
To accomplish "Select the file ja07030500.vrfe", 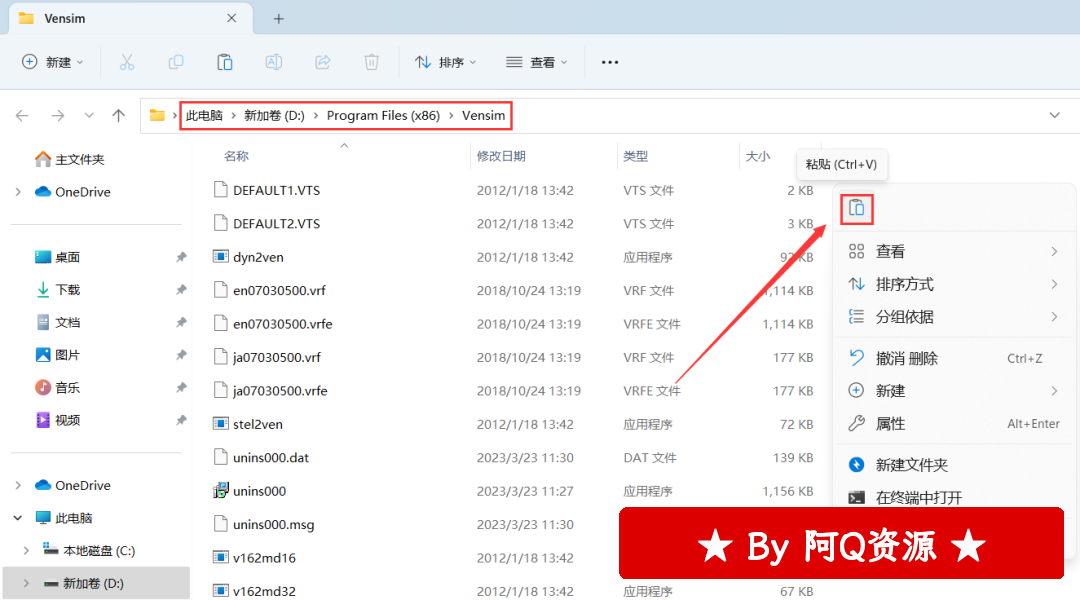I will [280, 391].
